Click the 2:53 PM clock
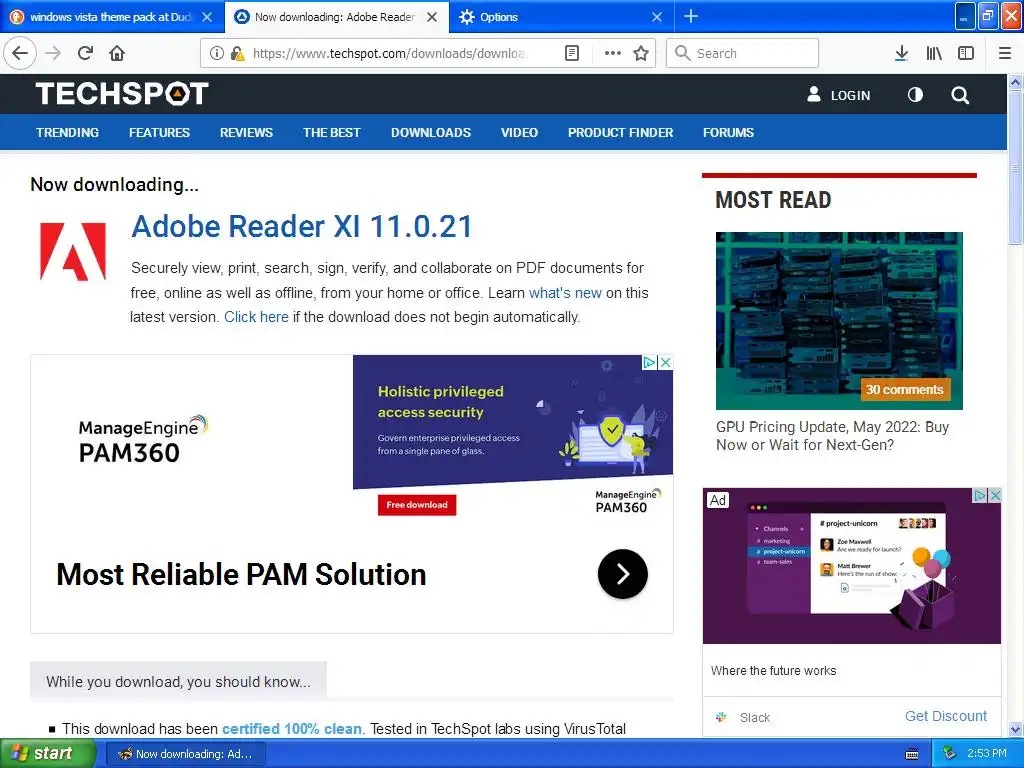Image resolution: width=1024 pixels, height=768 pixels. (x=987, y=754)
